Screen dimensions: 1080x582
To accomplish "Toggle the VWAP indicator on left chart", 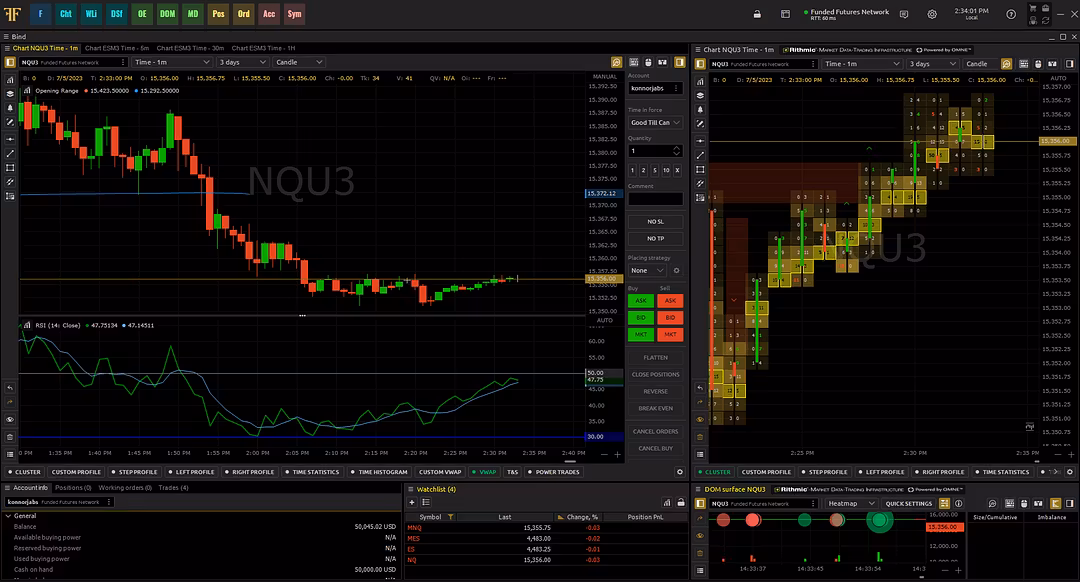I will tap(484, 472).
